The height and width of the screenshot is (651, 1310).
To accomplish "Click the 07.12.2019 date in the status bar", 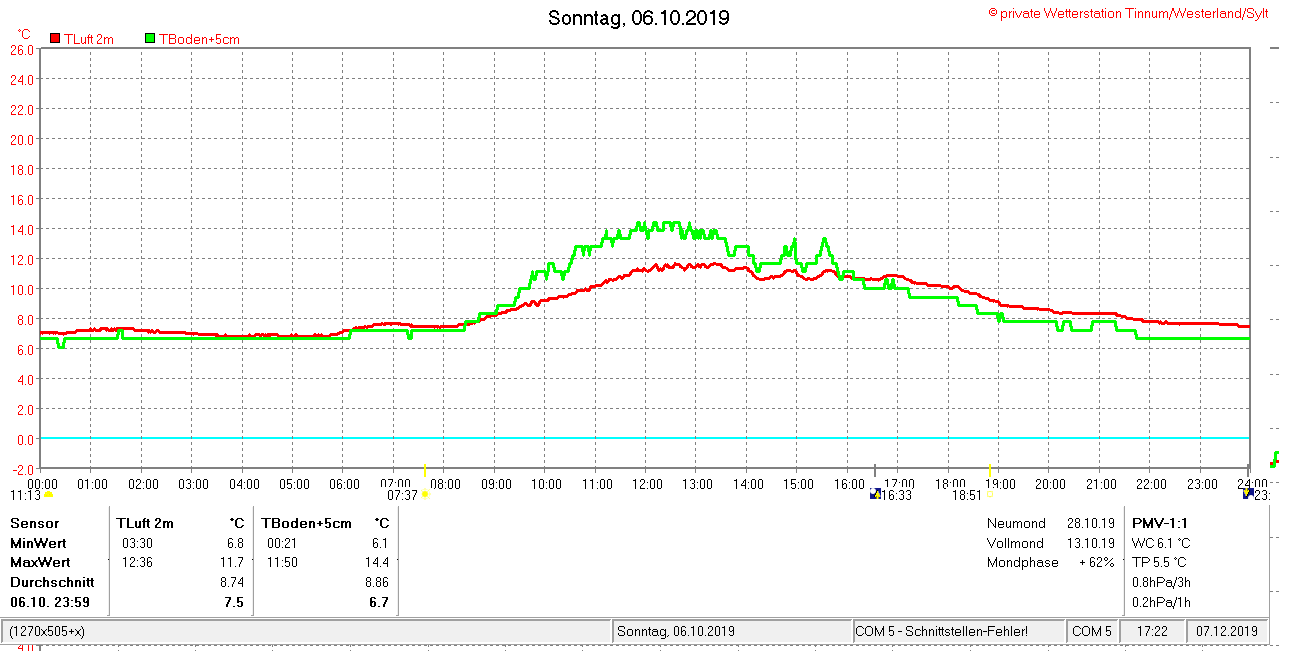I will [1228, 632].
